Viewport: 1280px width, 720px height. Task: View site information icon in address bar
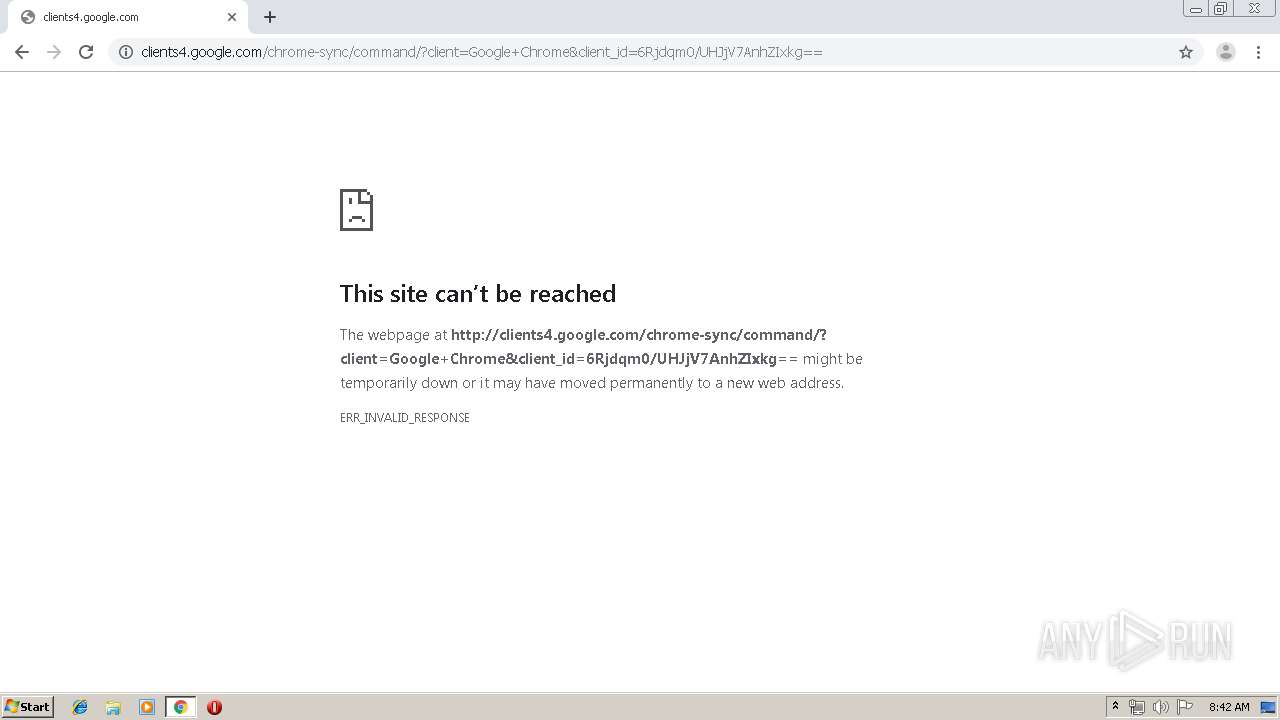pos(126,52)
